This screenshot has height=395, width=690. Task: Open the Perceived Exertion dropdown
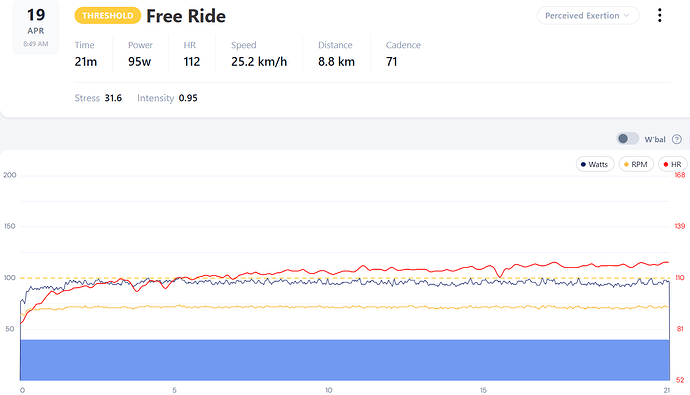point(587,16)
